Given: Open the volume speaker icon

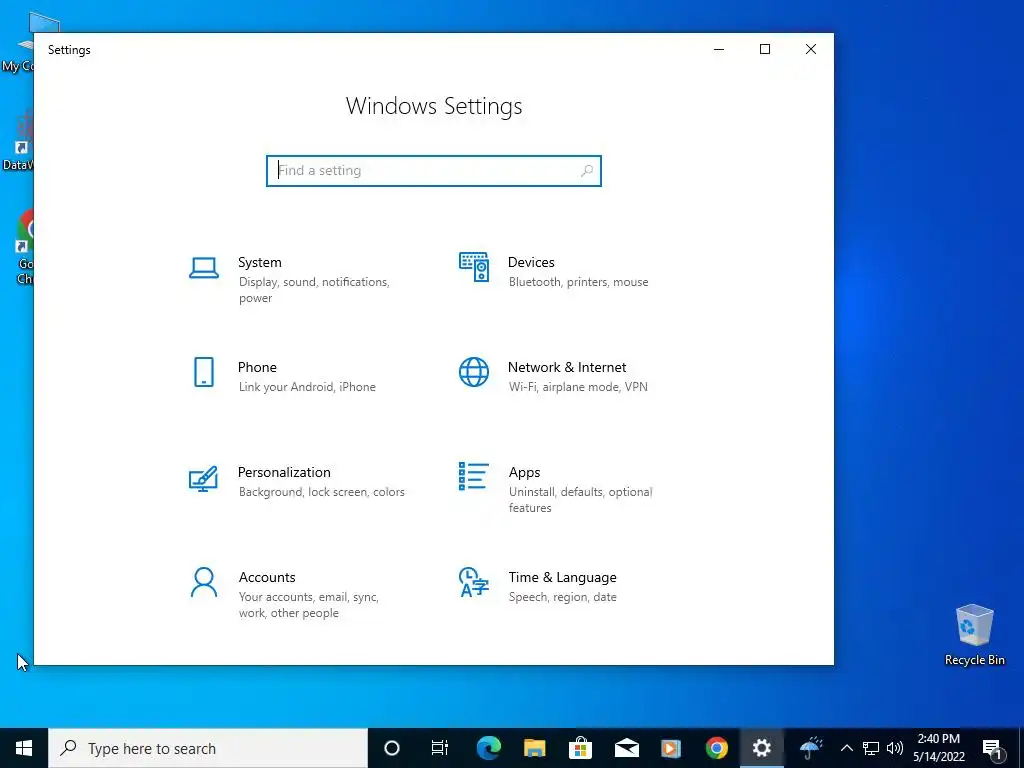Looking at the screenshot, I should coord(895,748).
